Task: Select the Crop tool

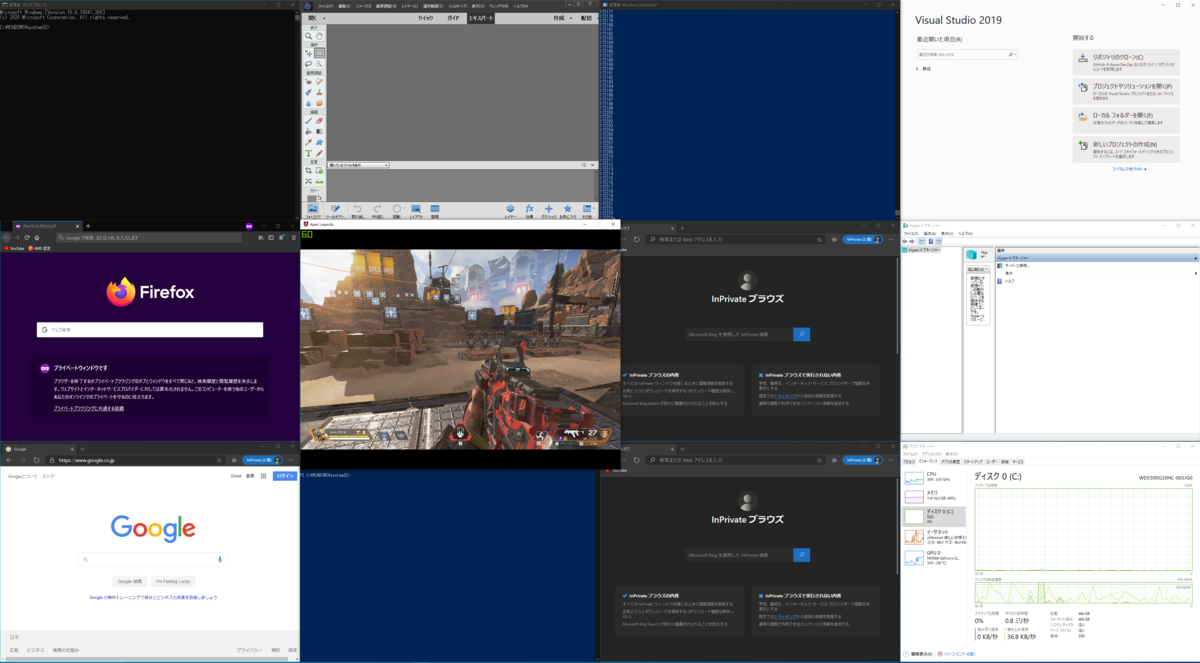Action: (308, 170)
